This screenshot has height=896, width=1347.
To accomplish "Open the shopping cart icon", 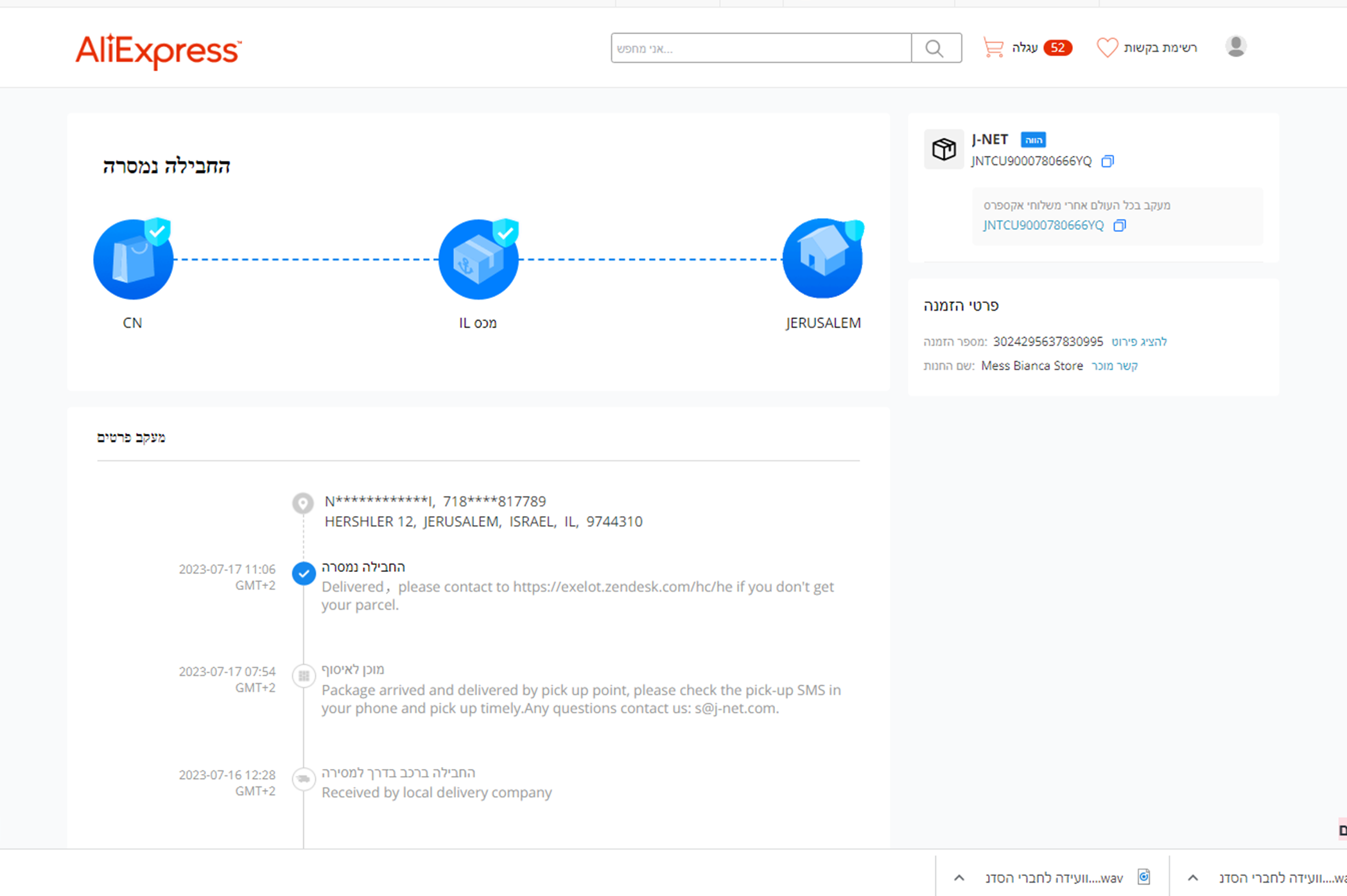I will 993,47.
